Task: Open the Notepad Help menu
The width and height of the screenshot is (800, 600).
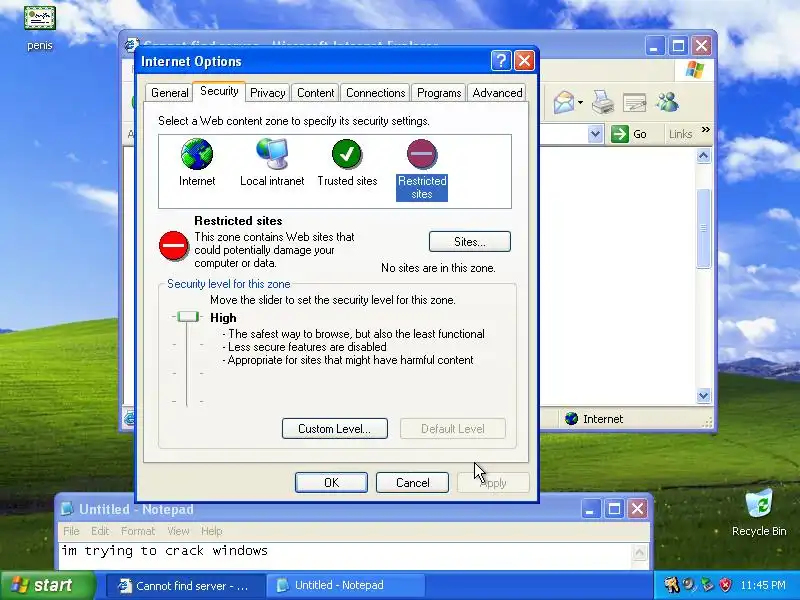Action: 211,531
